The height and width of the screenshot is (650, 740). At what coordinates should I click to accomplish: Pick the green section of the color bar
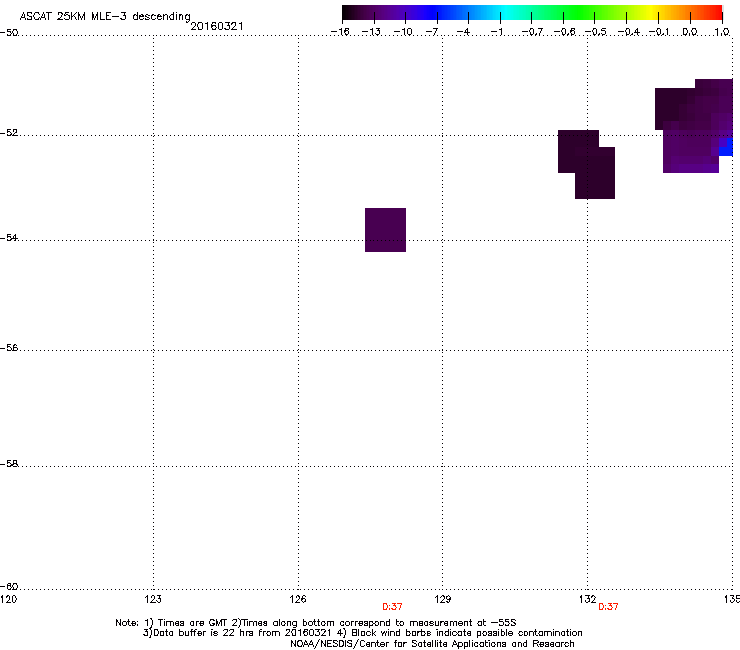(580, 13)
